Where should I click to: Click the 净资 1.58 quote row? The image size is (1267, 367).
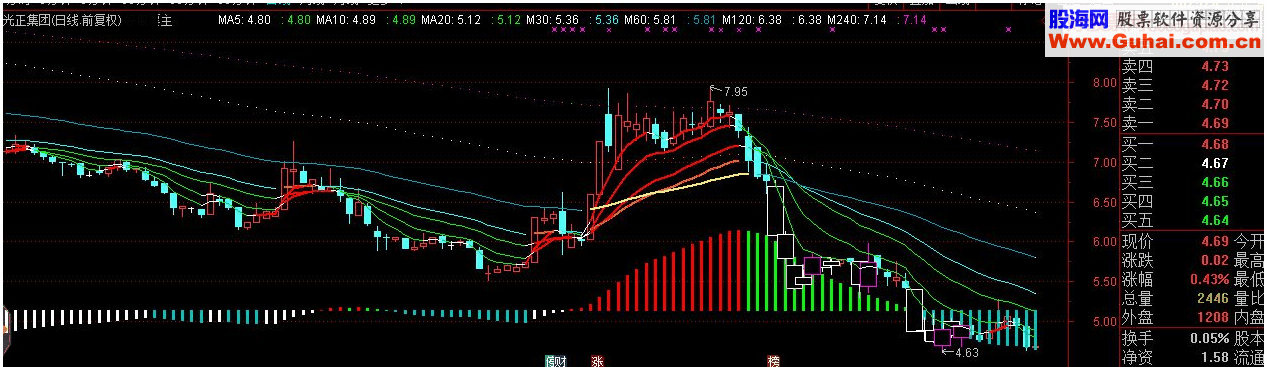coord(1175,357)
